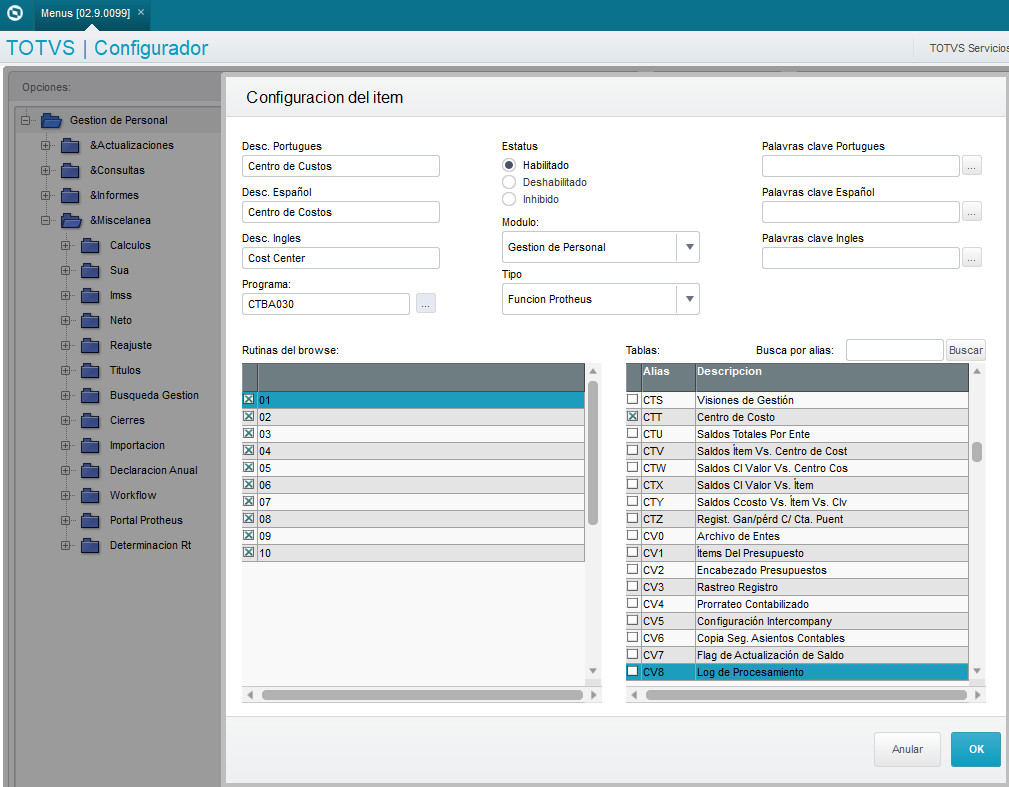Uncheck routine 01 checkbox
Viewport: 1009px width, 787px height.
(248, 400)
